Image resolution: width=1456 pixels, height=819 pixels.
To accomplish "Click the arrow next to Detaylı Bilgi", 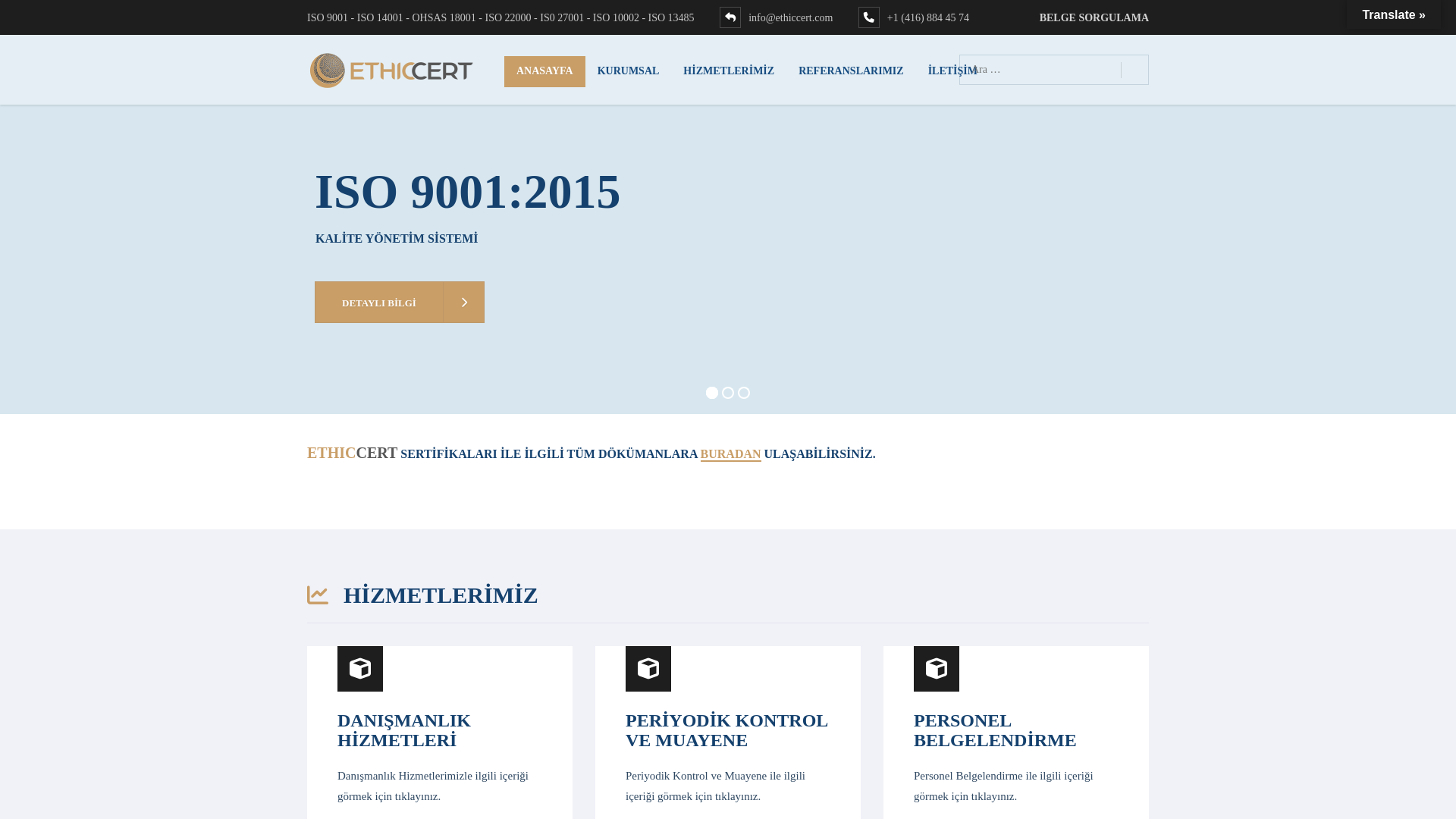I will [464, 303].
